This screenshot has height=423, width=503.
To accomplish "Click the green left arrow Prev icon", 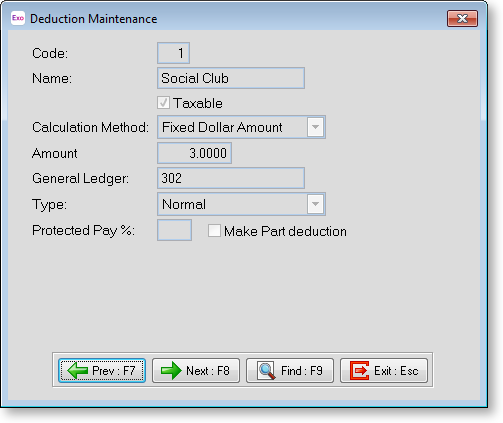I will click(x=77, y=370).
